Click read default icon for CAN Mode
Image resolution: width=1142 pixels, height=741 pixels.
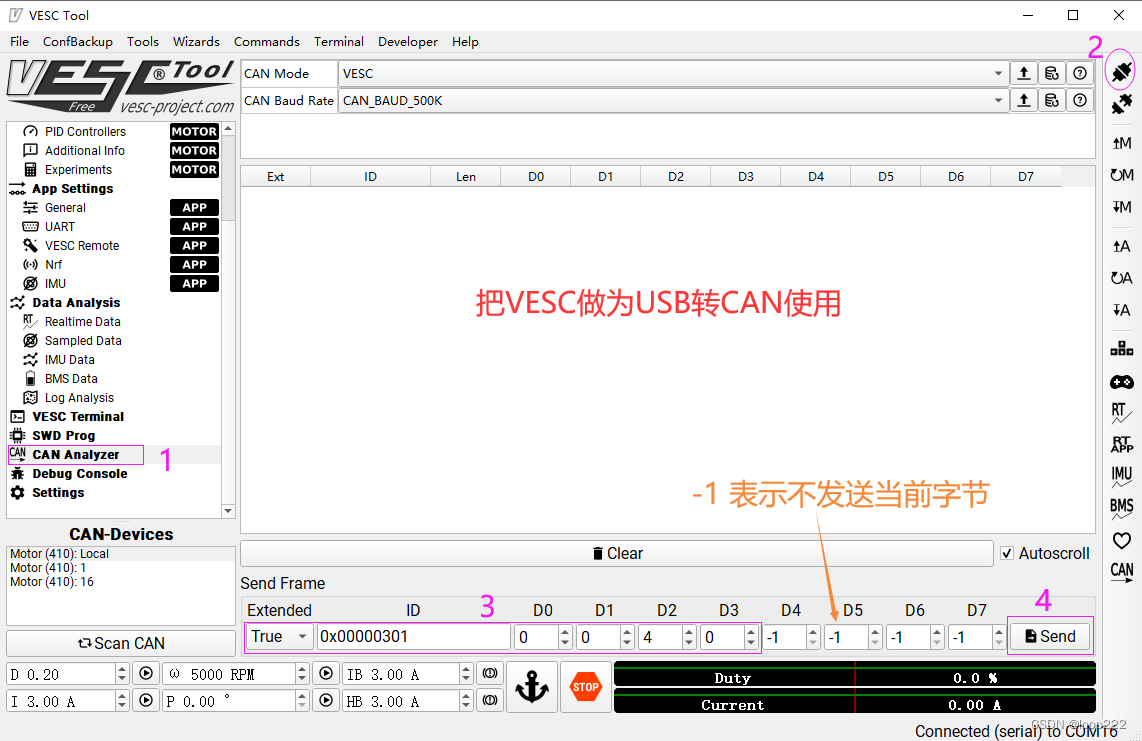[1052, 73]
